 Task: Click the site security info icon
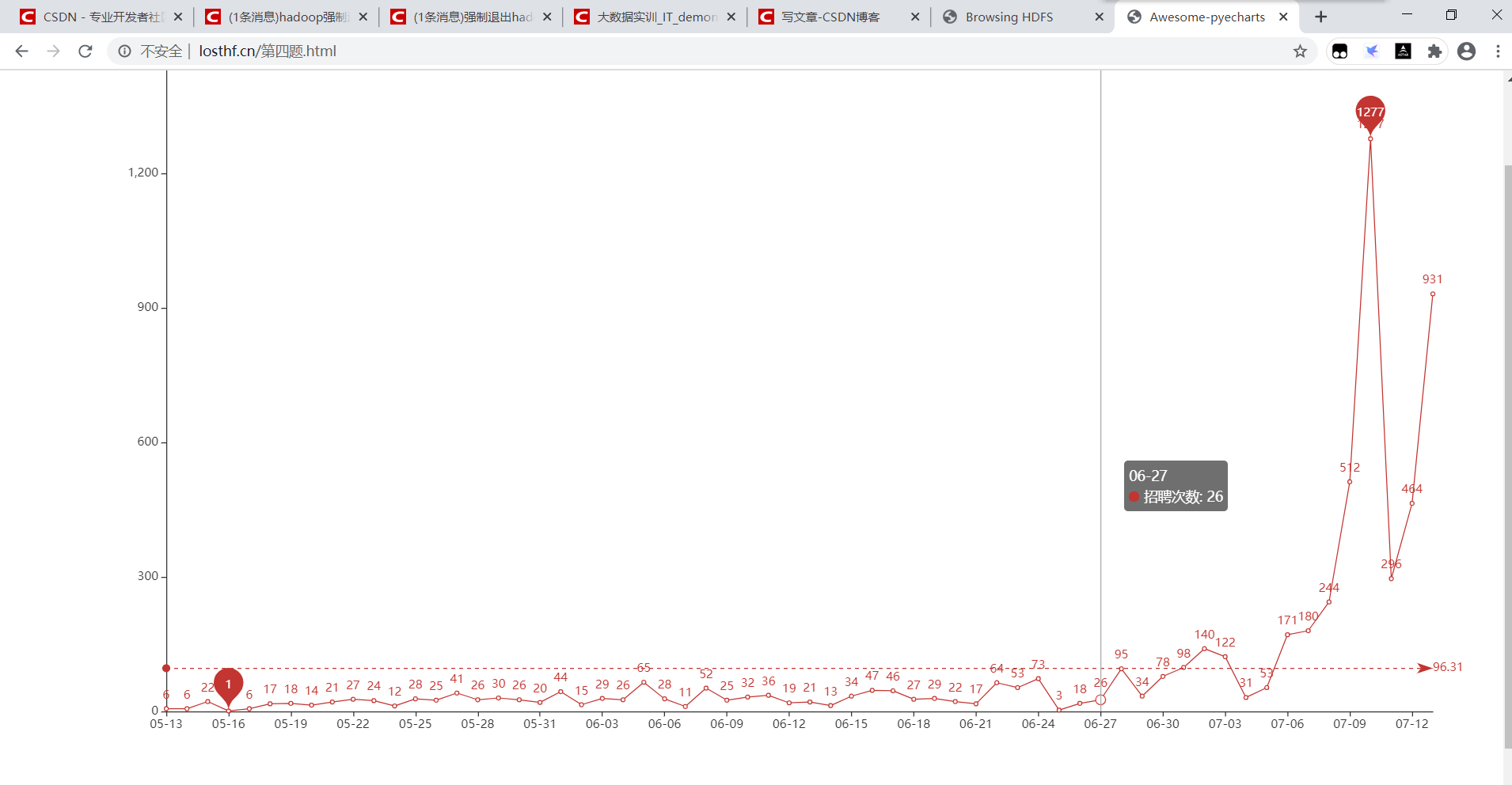tap(124, 51)
